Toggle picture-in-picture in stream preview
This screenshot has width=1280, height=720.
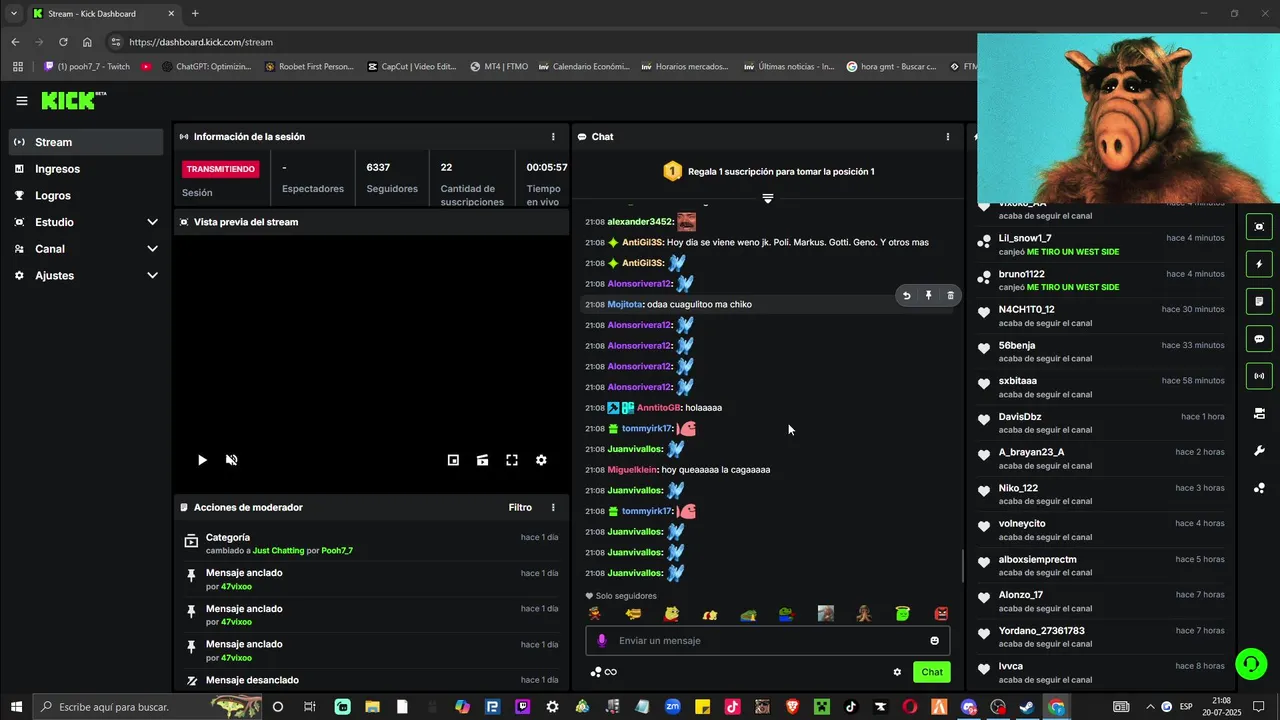pos(453,460)
